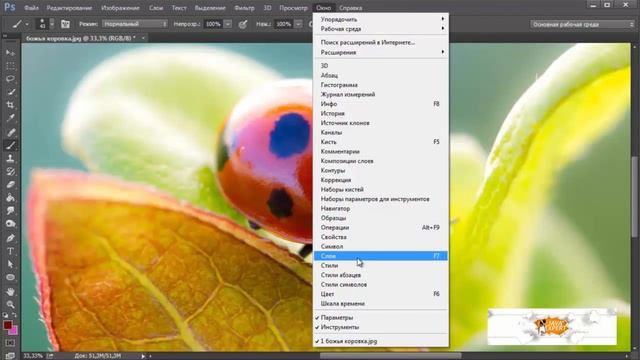
Task: Select the Lasso tool
Action: [x=10, y=79]
